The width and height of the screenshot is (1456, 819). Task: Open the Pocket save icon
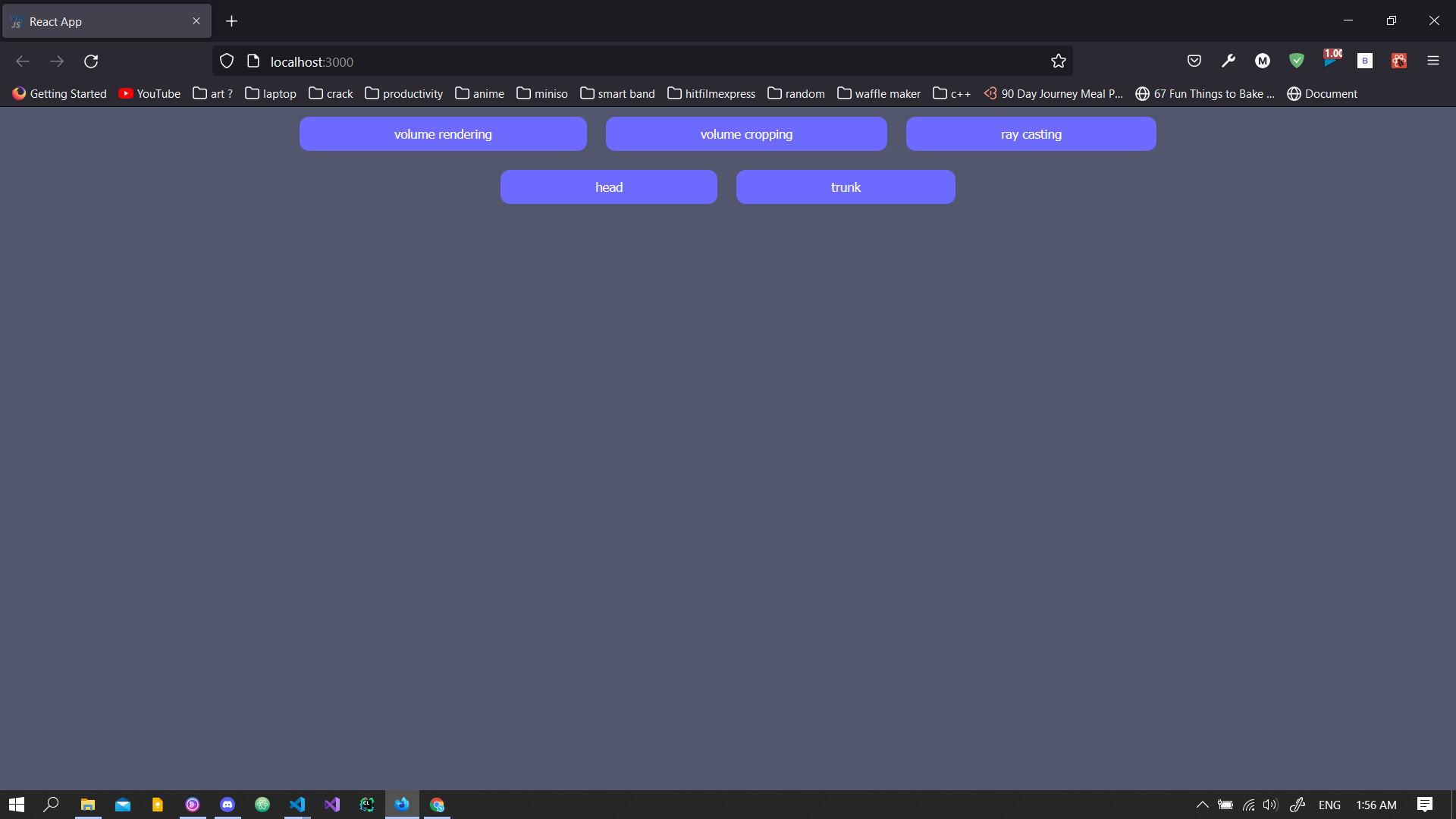(1194, 61)
